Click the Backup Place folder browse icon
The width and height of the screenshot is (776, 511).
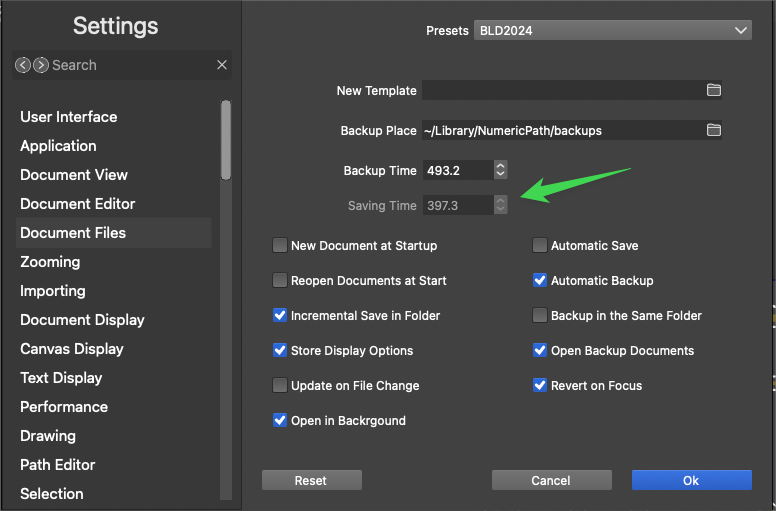[713, 130]
